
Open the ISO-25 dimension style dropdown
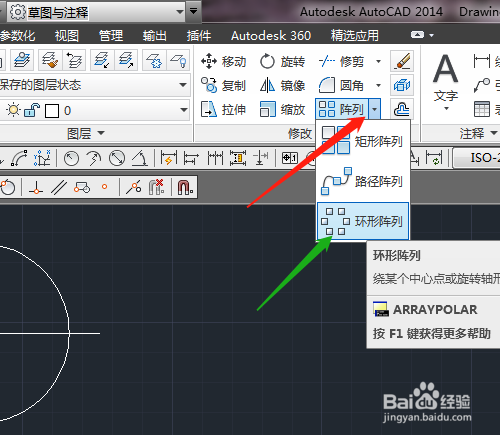click(x=477, y=158)
